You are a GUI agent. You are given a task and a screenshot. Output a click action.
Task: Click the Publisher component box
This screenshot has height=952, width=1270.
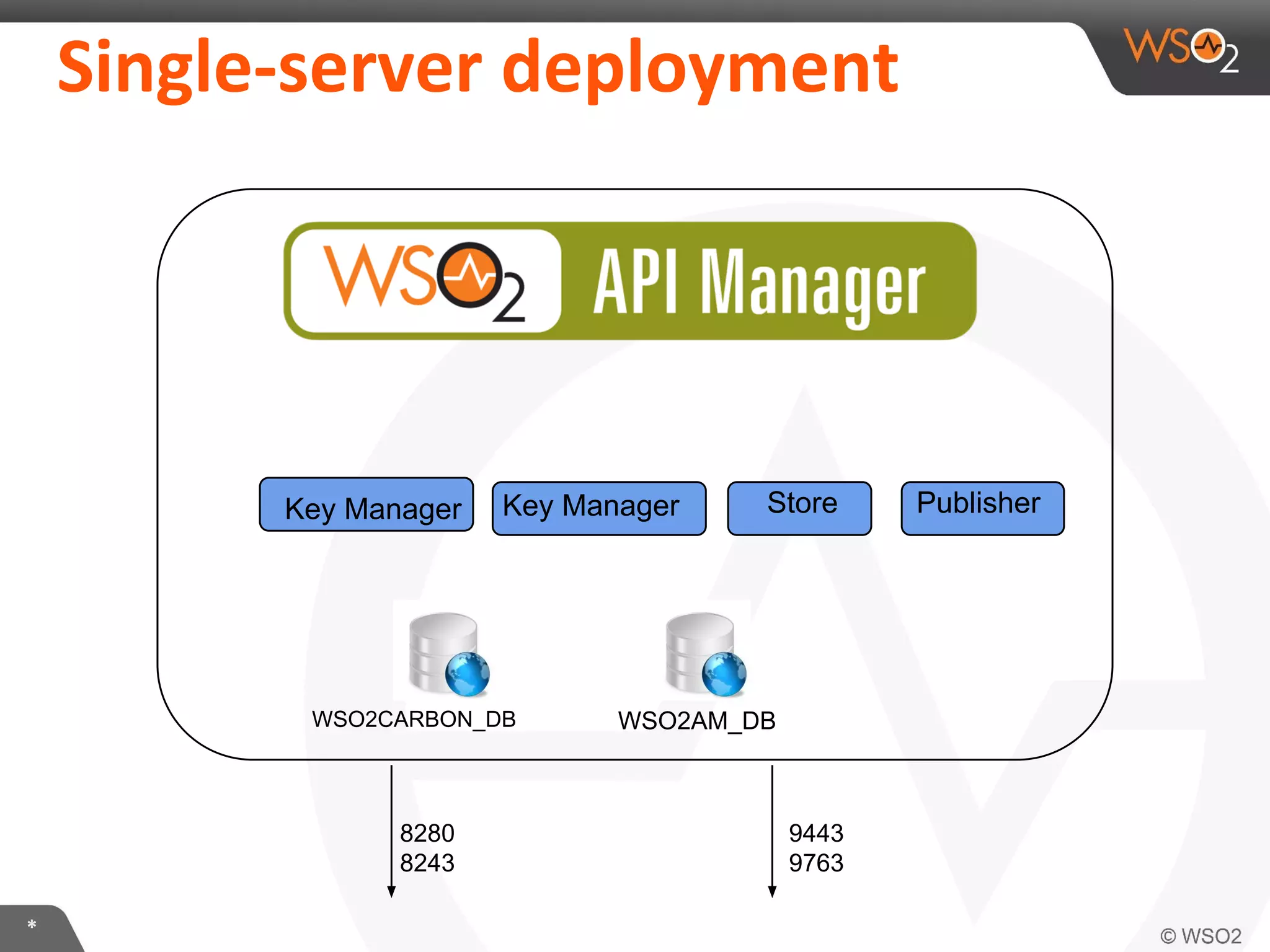(x=982, y=508)
